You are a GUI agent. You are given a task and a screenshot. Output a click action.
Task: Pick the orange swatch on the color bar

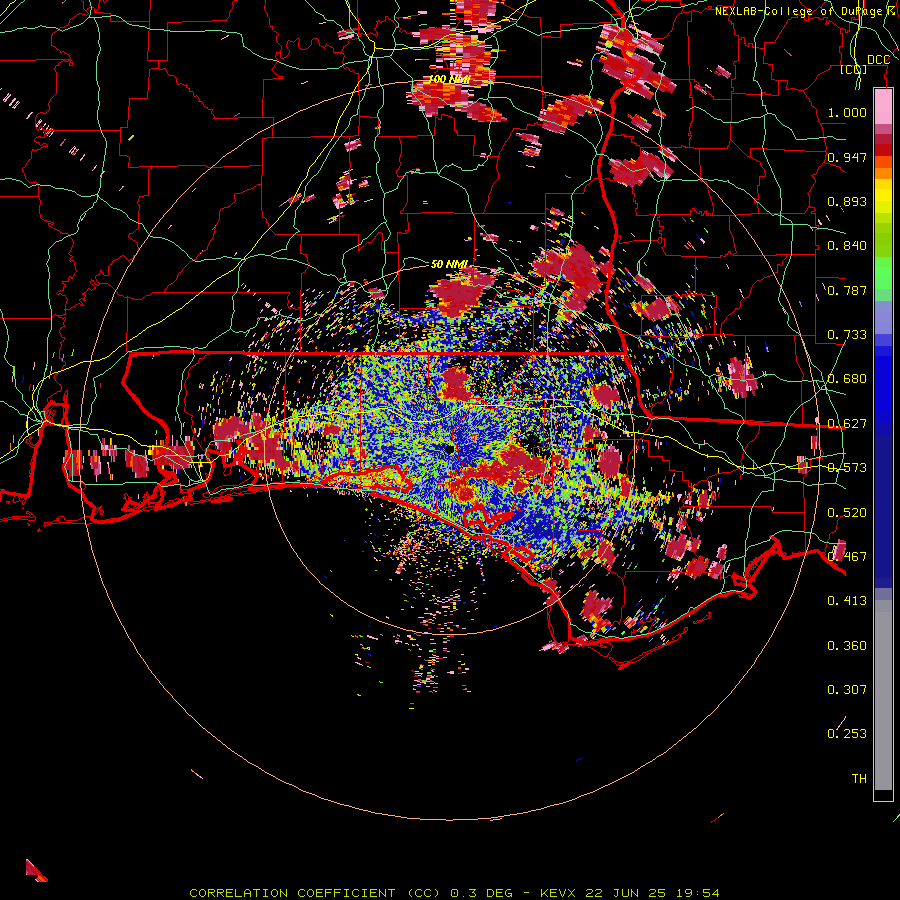tap(883, 173)
